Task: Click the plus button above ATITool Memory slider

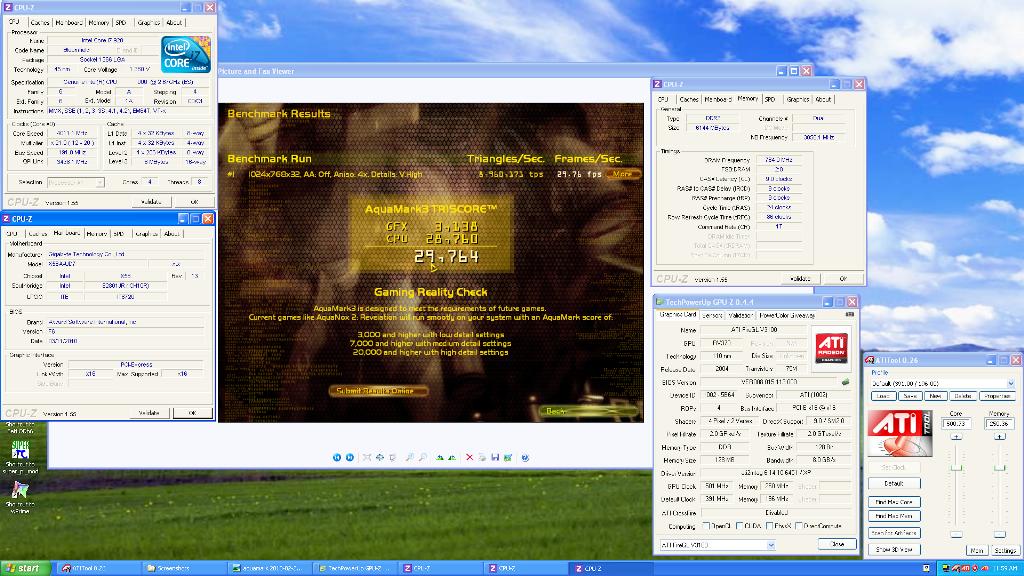Action: pyautogui.click(x=1000, y=436)
